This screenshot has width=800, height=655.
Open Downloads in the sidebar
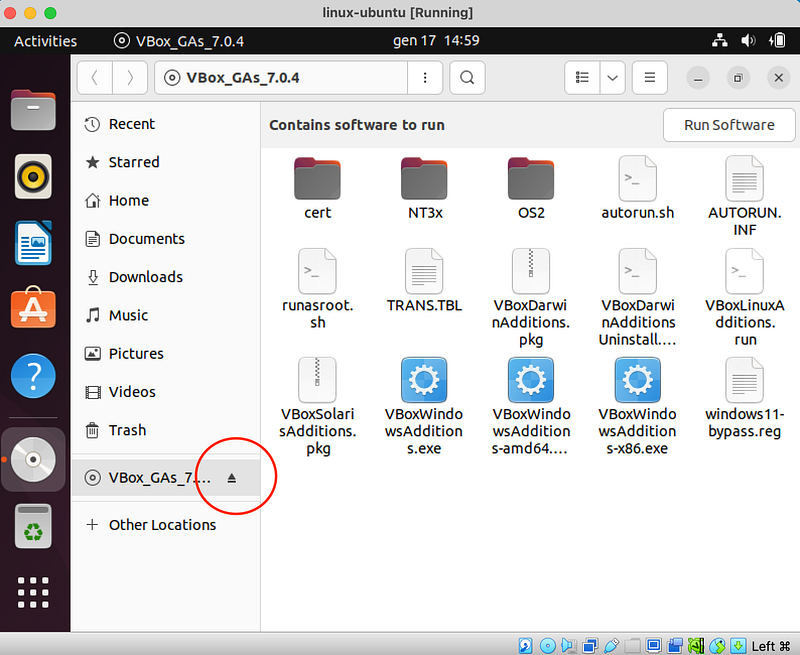[x=166, y=277]
